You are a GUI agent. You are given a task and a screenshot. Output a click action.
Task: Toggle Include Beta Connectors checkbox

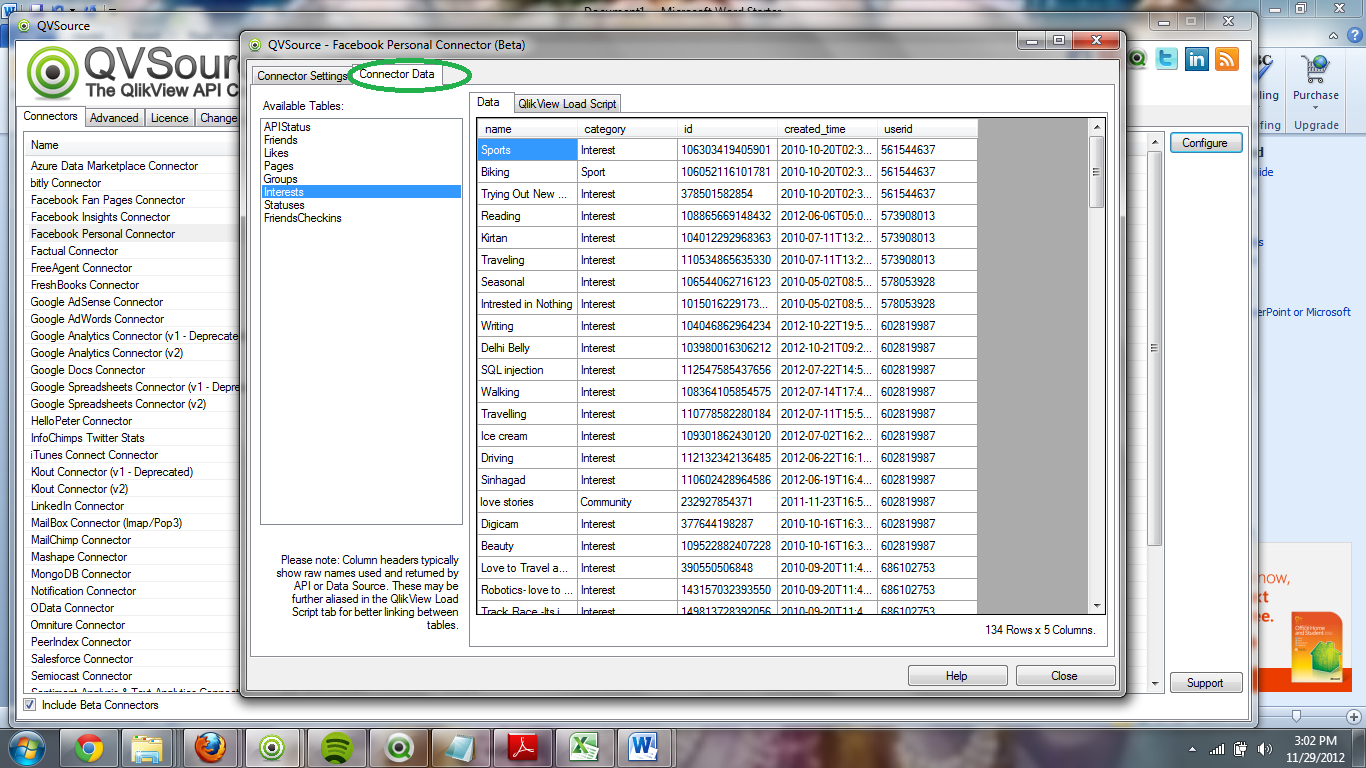(x=29, y=705)
